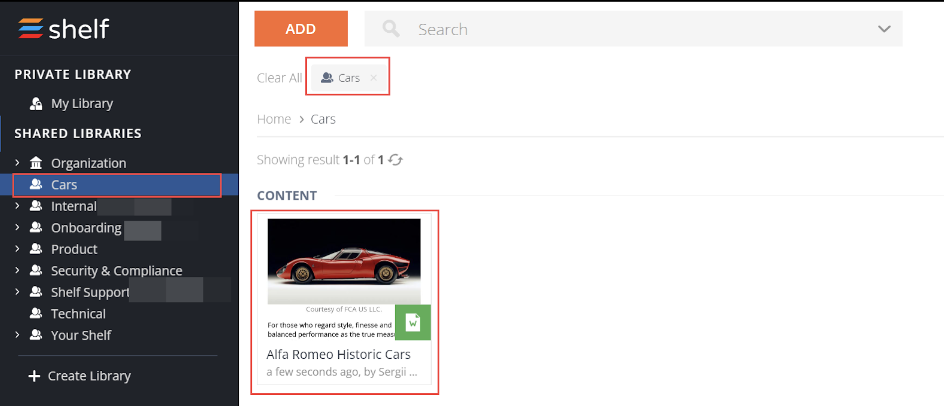
Task: Expand the Onboarding library chevron
Action: click(17, 228)
